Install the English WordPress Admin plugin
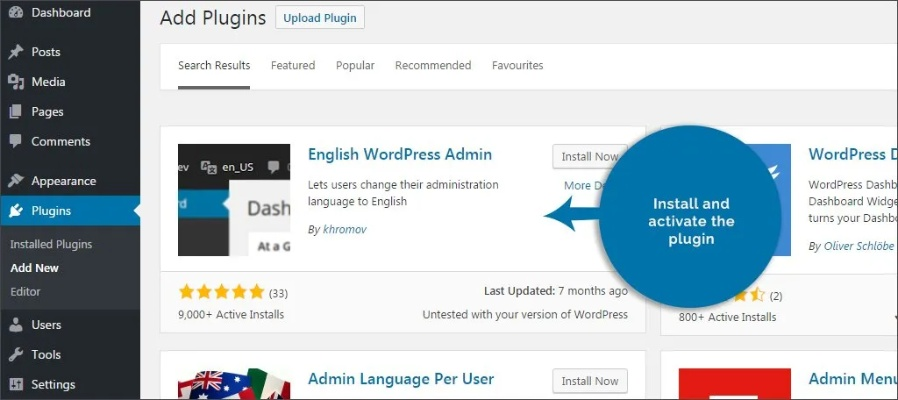 point(589,157)
